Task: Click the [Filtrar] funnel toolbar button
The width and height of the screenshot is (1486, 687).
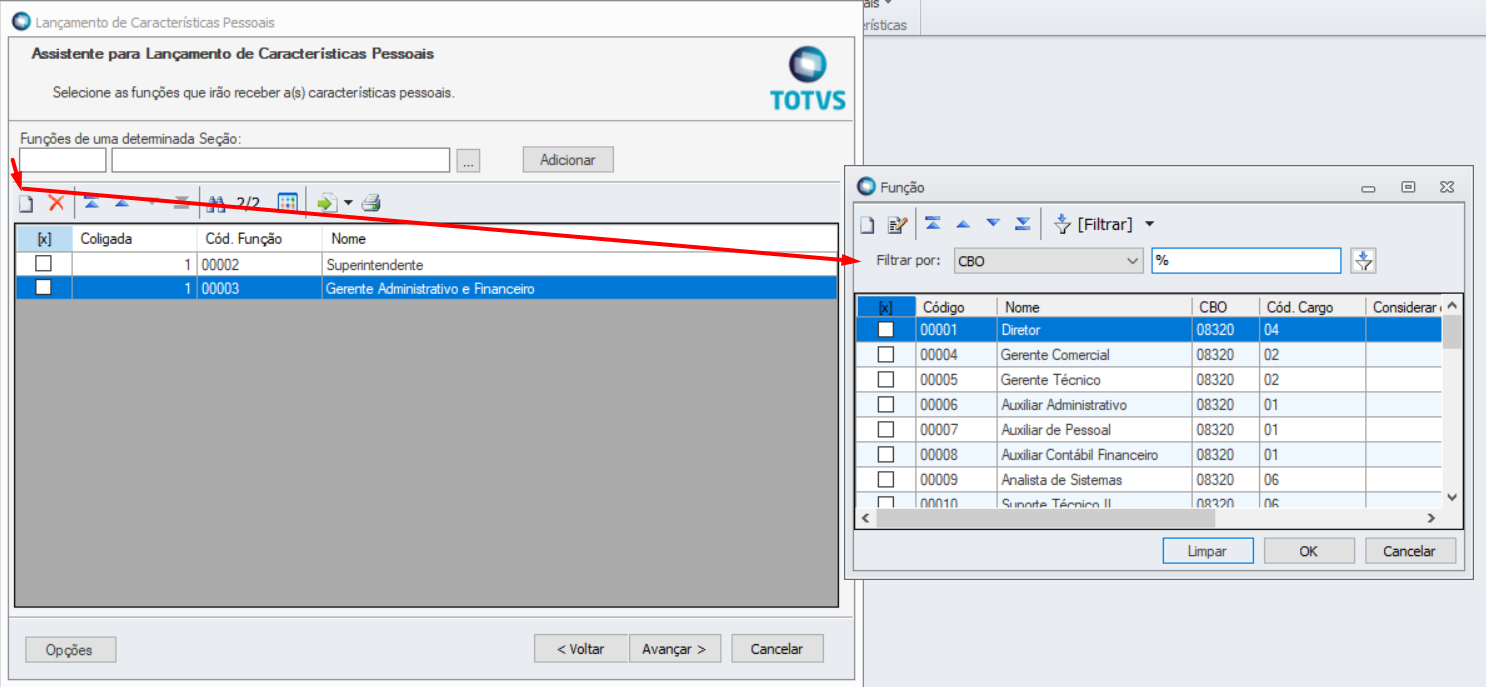Action: click(1093, 224)
